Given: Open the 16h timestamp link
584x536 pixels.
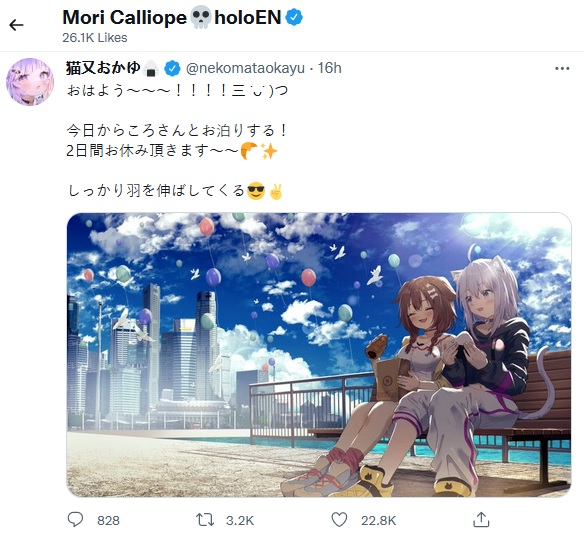Looking at the screenshot, I should click(x=329, y=68).
